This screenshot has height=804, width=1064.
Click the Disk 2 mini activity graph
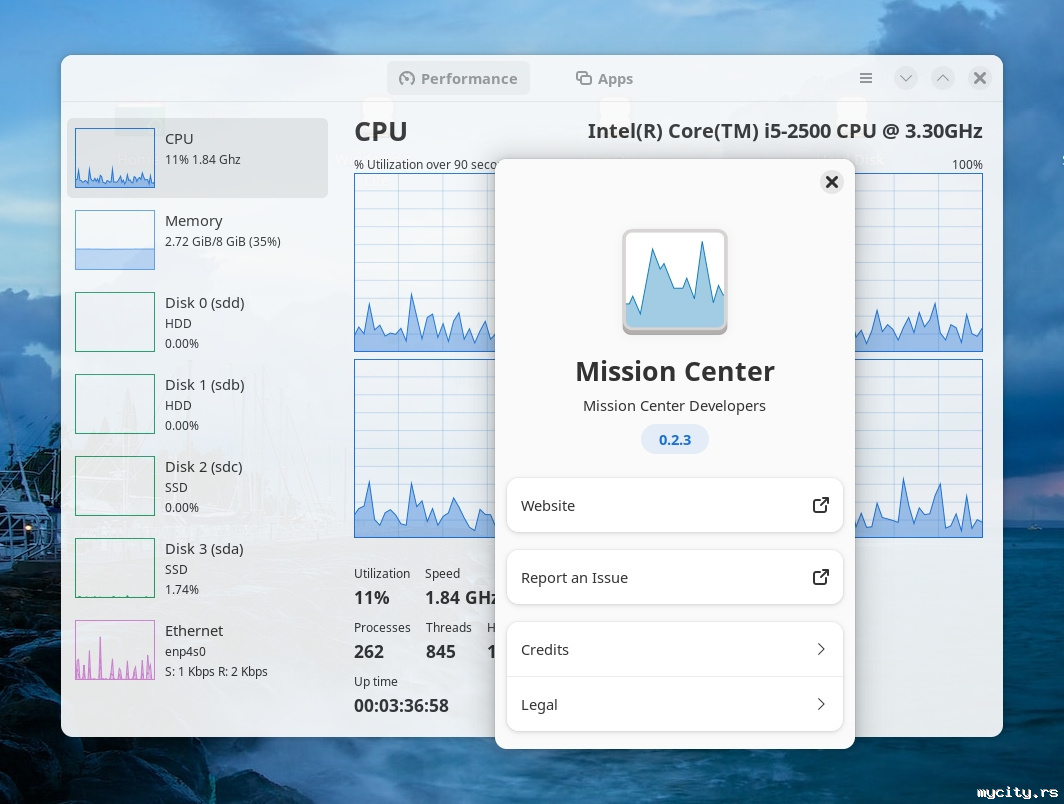click(115, 486)
